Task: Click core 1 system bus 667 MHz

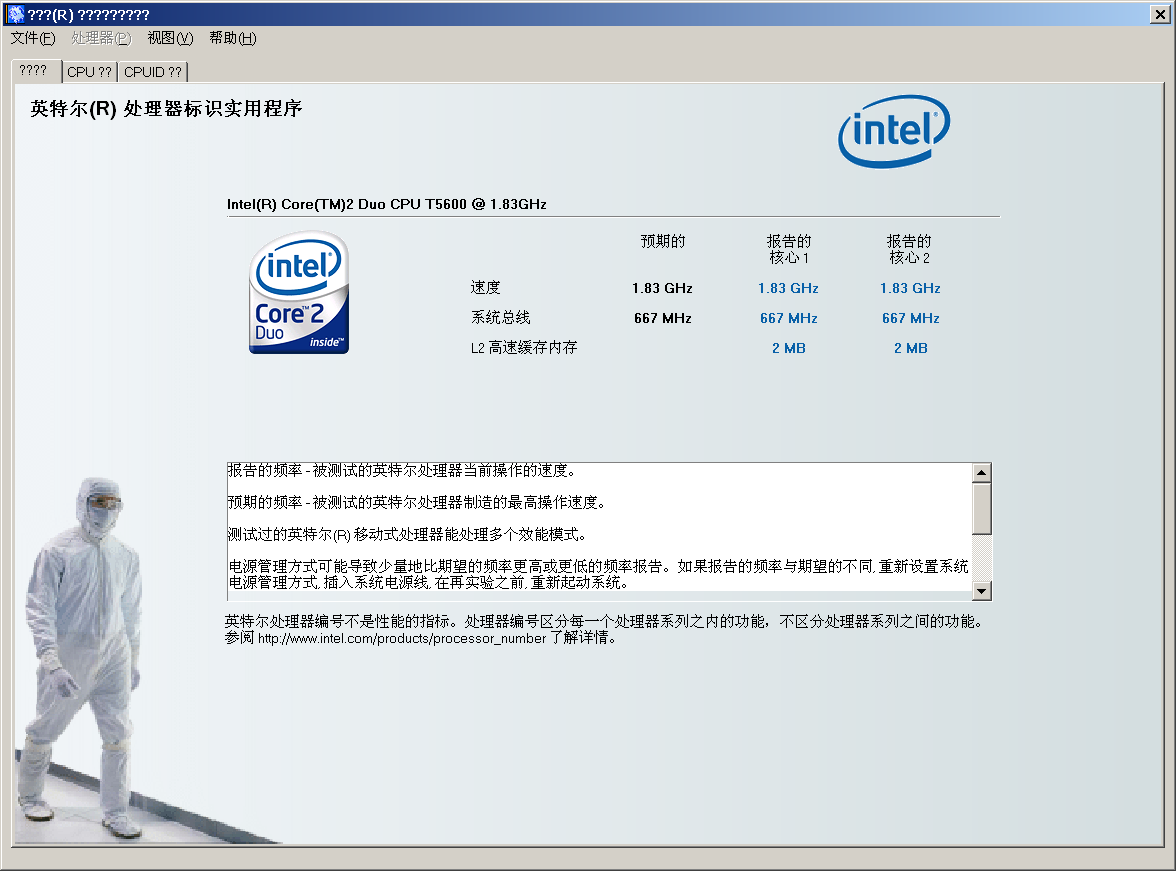Action: tap(789, 318)
